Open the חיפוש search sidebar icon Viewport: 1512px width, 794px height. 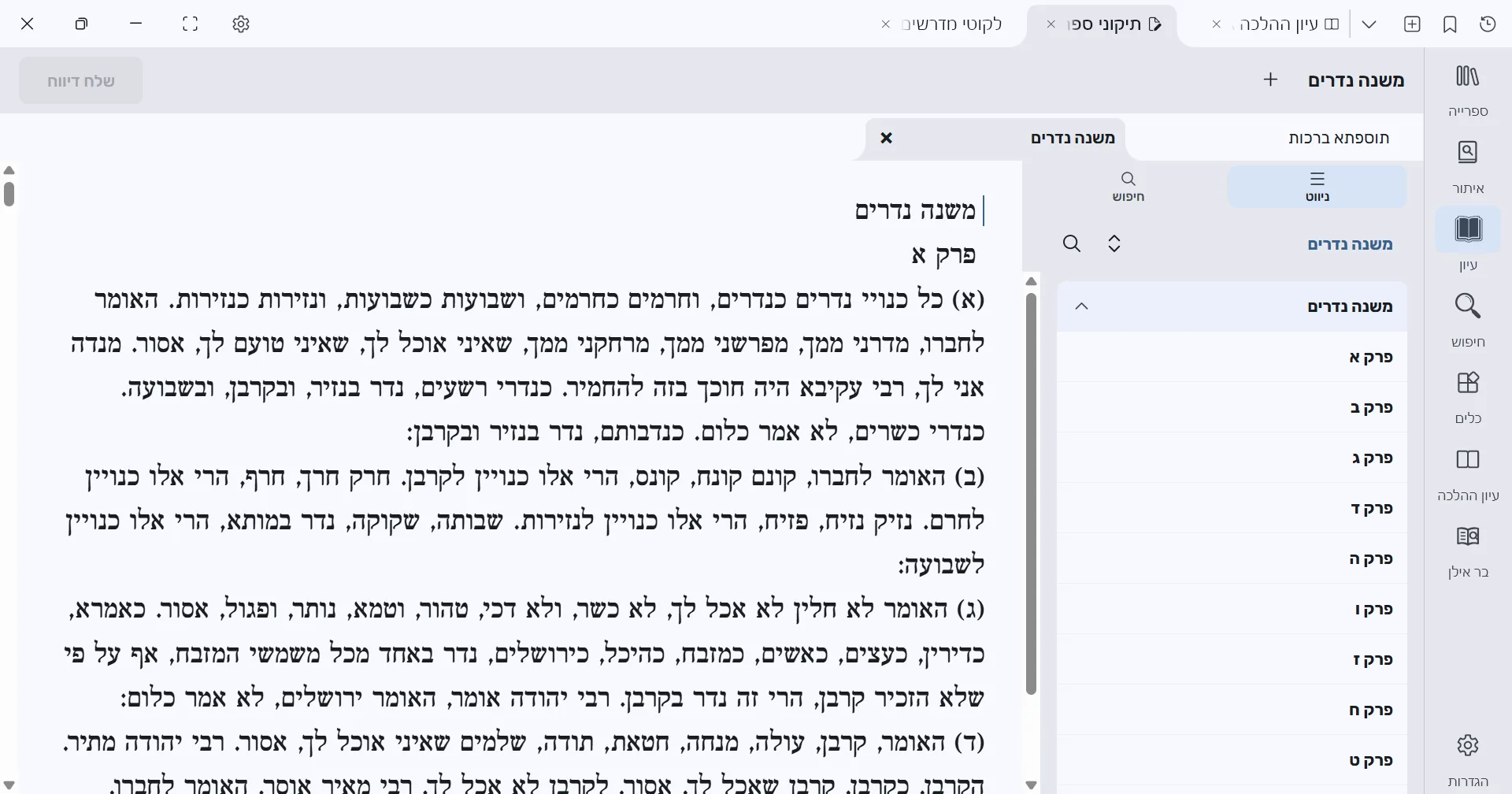[1468, 320]
